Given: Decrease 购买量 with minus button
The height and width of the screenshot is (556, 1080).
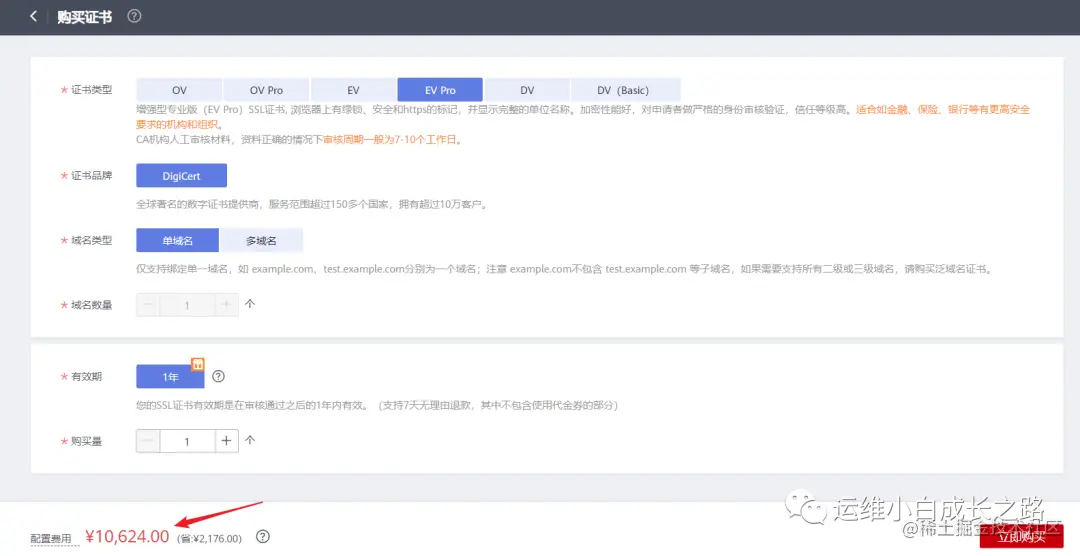Looking at the screenshot, I should coord(148,441).
